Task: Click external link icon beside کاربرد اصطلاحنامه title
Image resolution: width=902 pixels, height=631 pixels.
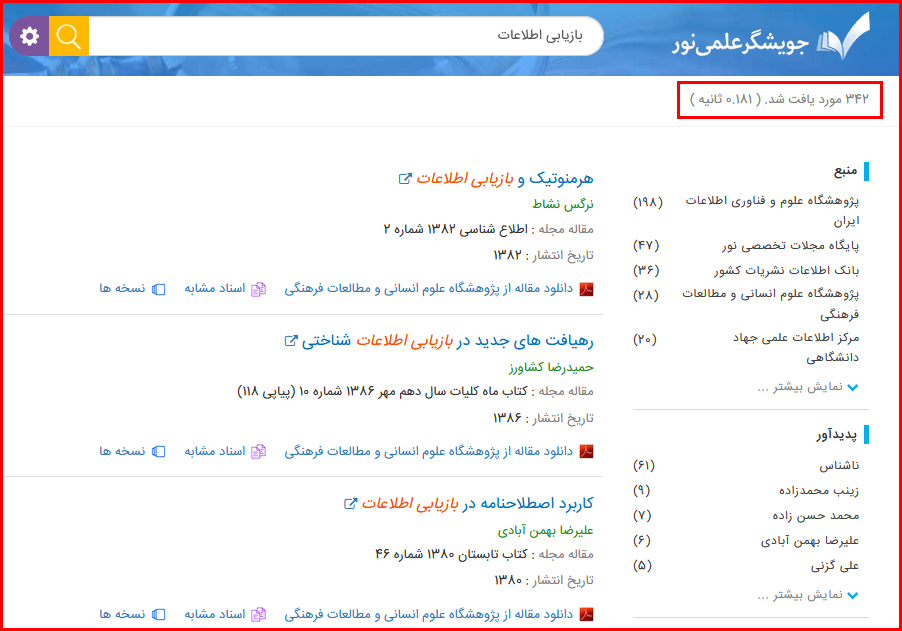Action: [350, 503]
